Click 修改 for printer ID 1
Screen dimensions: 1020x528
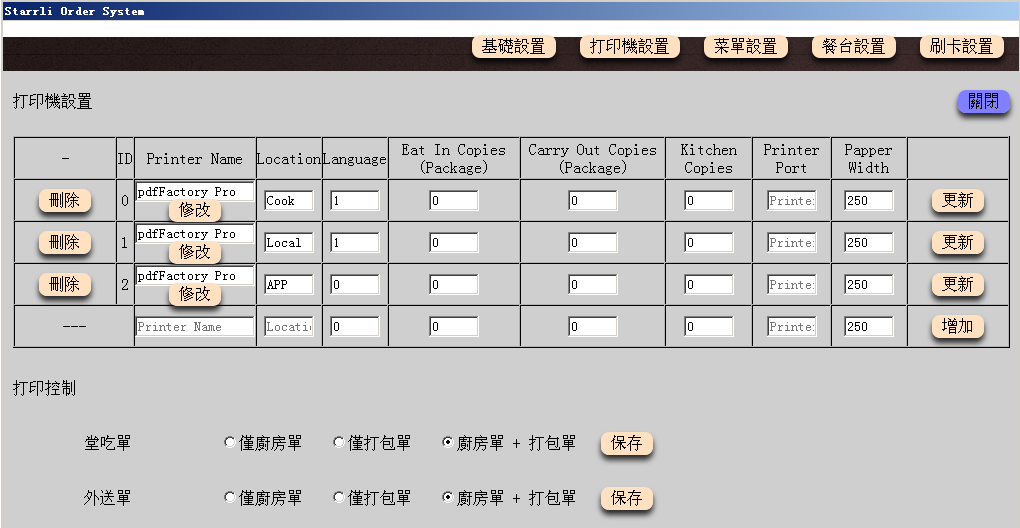pyautogui.click(x=194, y=252)
